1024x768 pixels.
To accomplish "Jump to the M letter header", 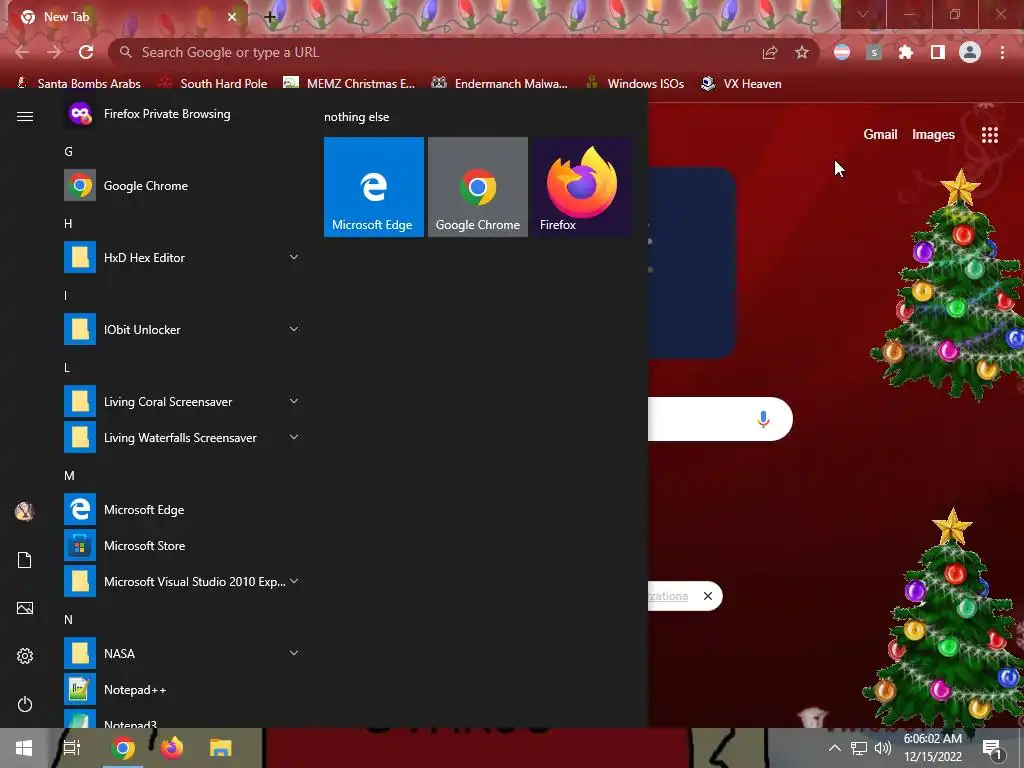I will click(x=69, y=475).
